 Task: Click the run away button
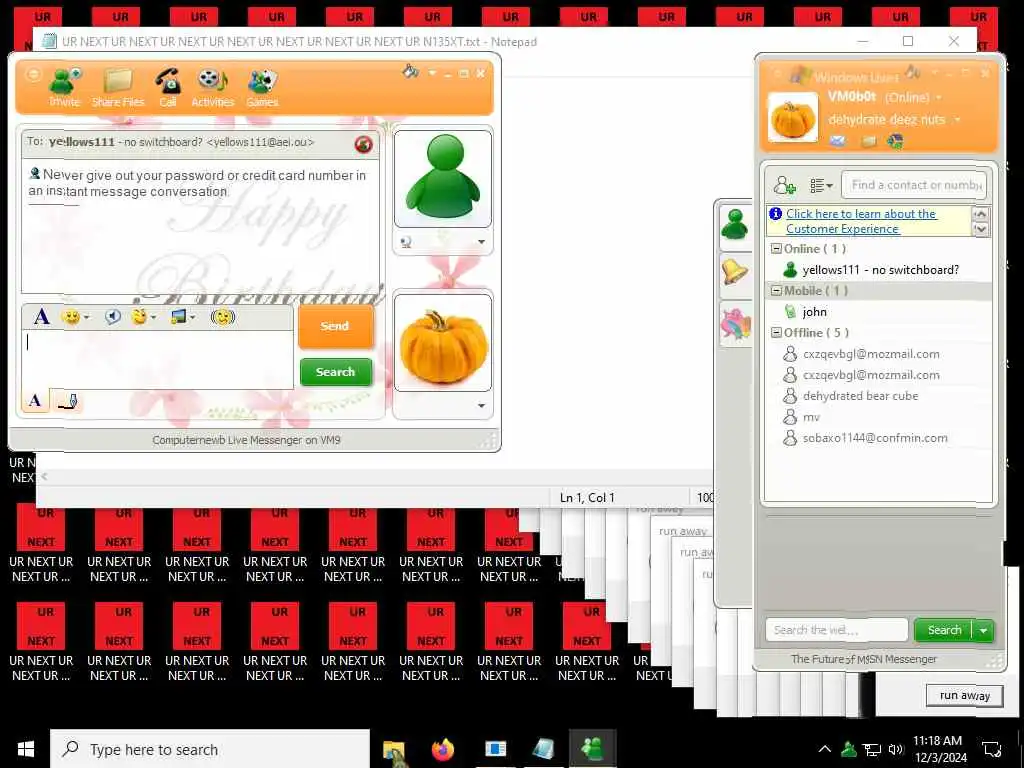[x=965, y=696]
